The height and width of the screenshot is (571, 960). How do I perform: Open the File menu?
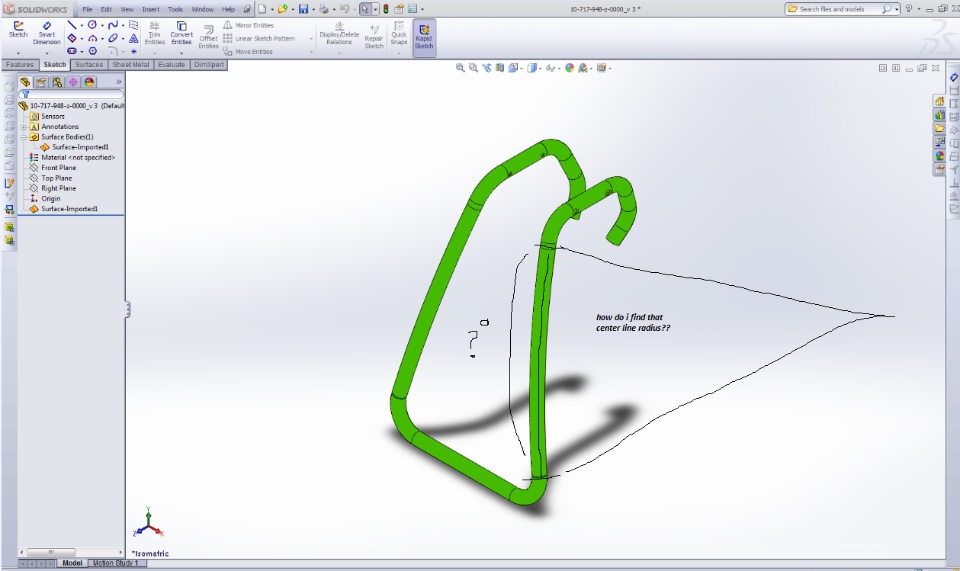pyautogui.click(x=88, y=9)
